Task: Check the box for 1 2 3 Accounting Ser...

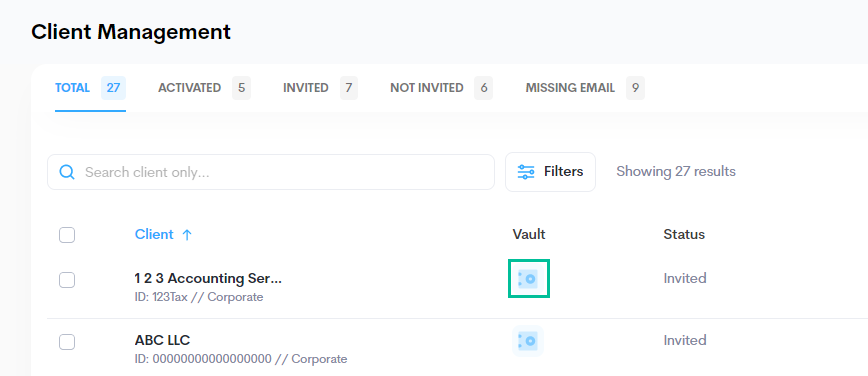Action: pyautogui.click(x=67, y=280)
